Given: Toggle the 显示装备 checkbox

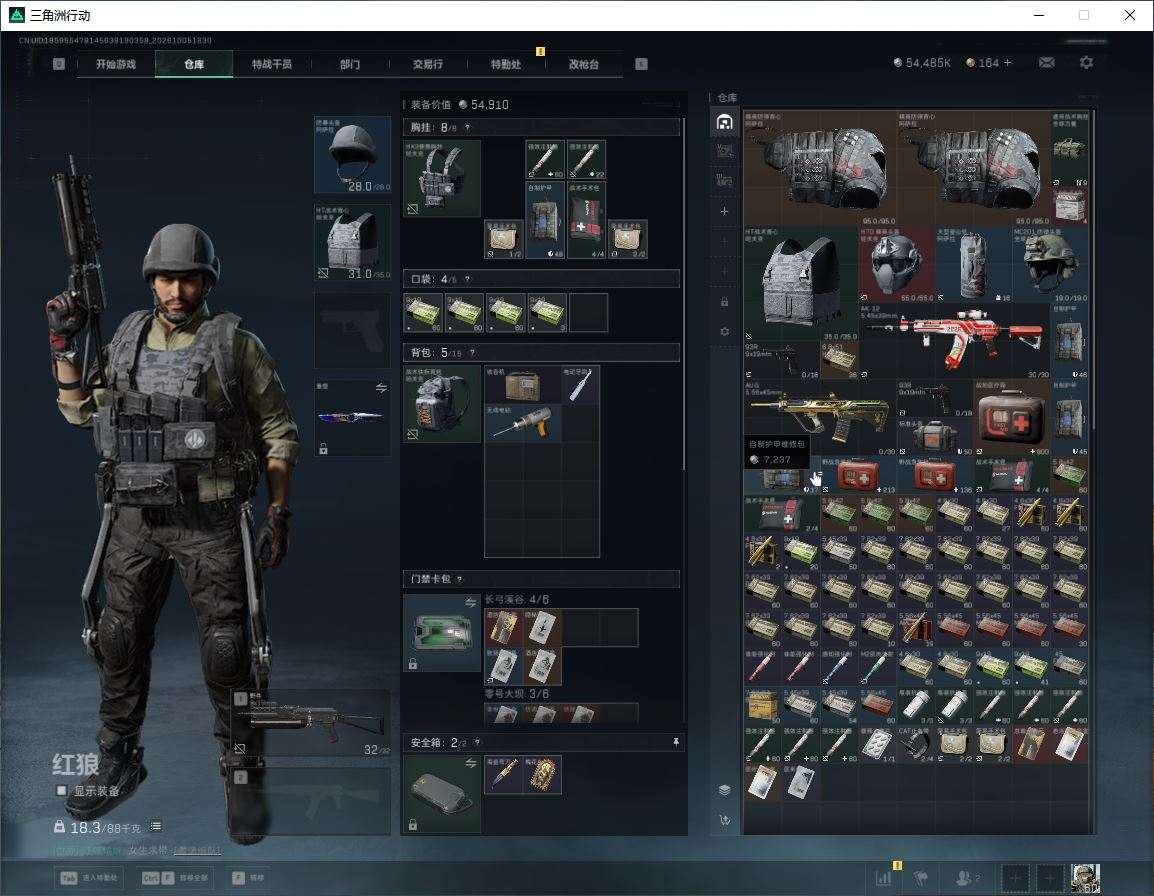Looking at the screenshot, I should 62,791.
